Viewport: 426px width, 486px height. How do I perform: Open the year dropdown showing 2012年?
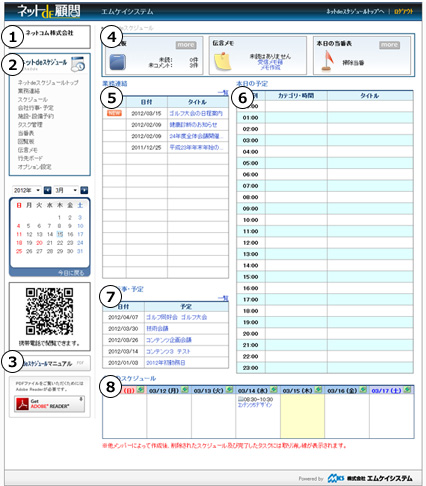tap(27, 190)
